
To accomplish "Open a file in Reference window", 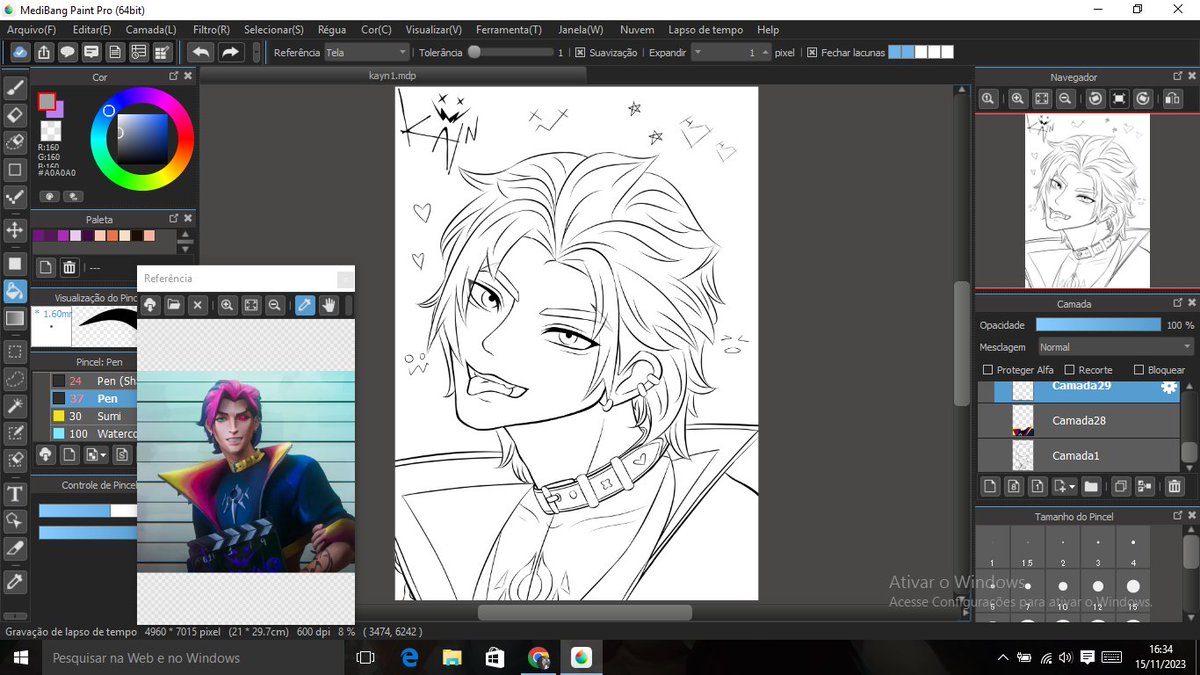I will pyautogui.click(x=174, y=305).
